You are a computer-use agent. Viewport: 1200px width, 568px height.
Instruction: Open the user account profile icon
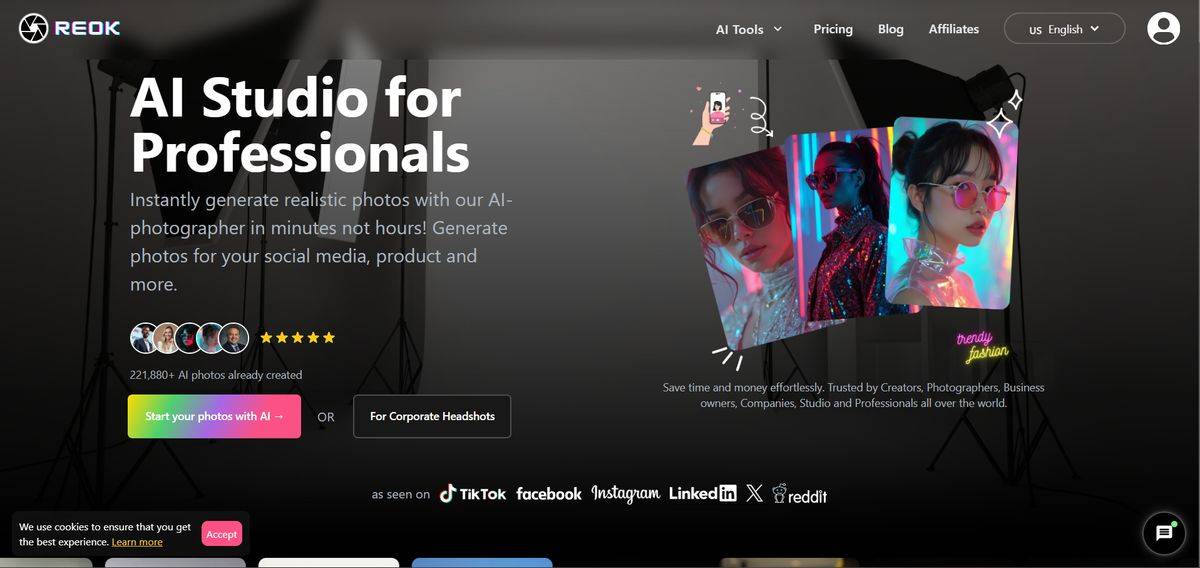point(1163,28)
